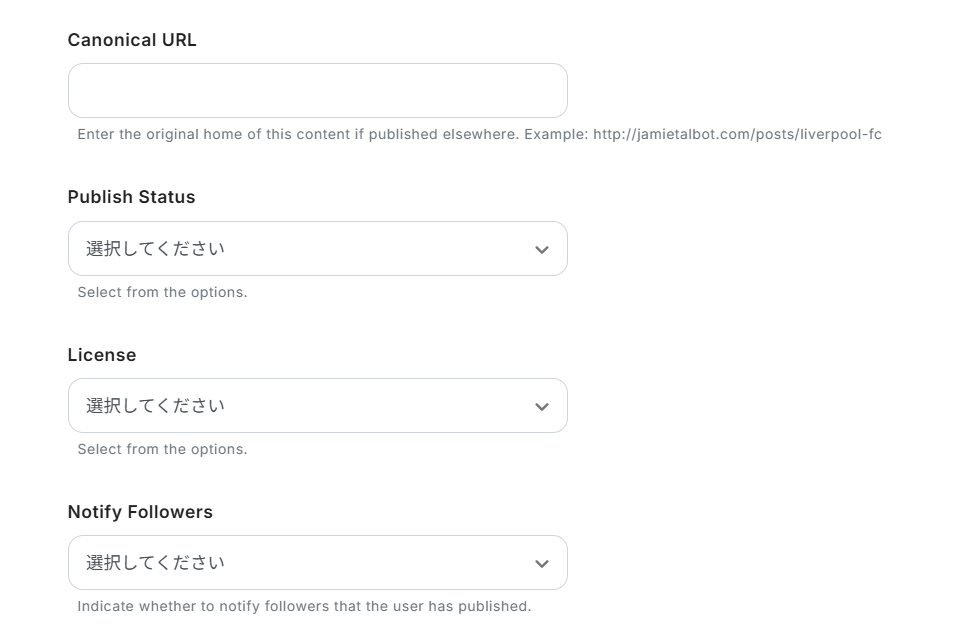The height and width of the screenshot is (644, 965).
Task: Click the jamietalbot.com example URL text
Action: click(737, 134)
